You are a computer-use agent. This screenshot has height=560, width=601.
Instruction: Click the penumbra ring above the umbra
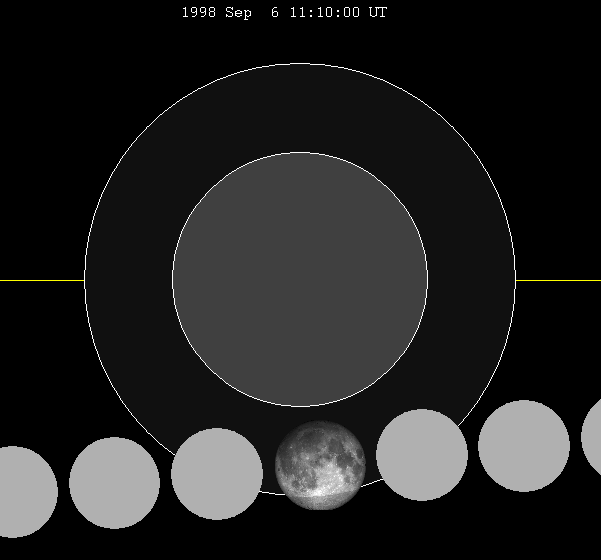300,108
